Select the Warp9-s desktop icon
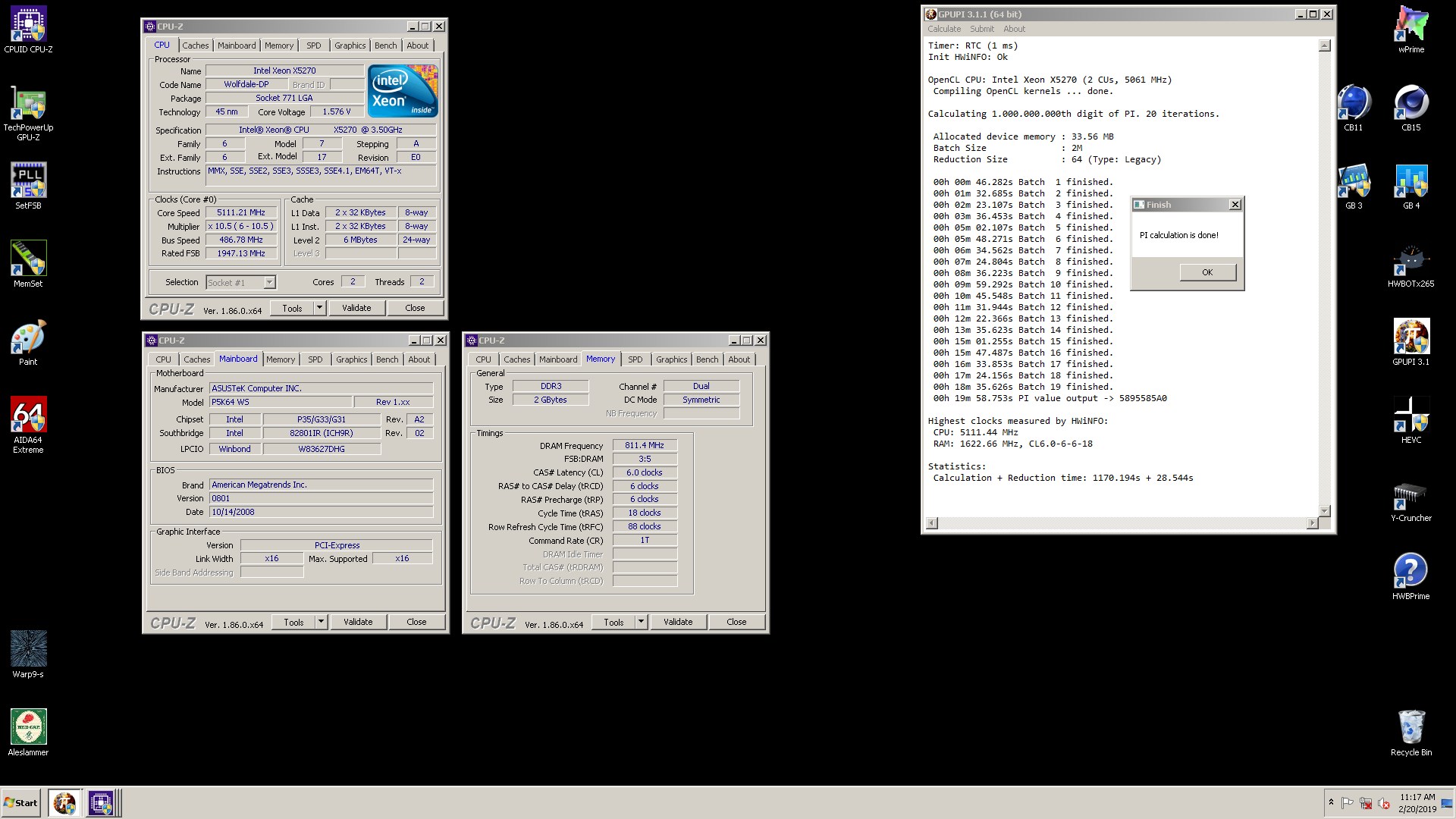Image resolution: width=1456 pixels, height=819 pixels. pos(28,654)
